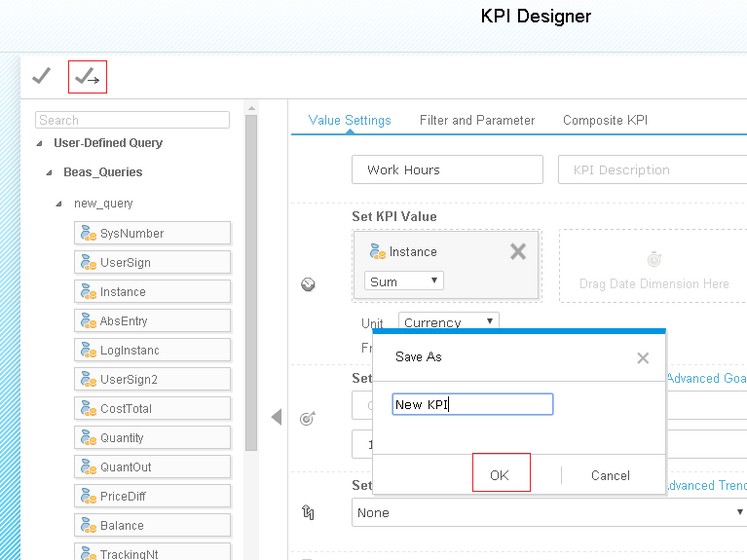
Task: Click the New KPI name text field
Action: click(x=472, y=404)
